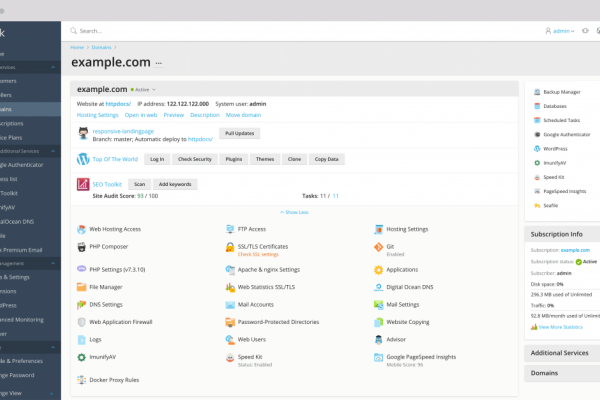Open the SSL/TLS Certificates padlock icon
The width and height of the screenshot is (600, 400).
[229, 246]
